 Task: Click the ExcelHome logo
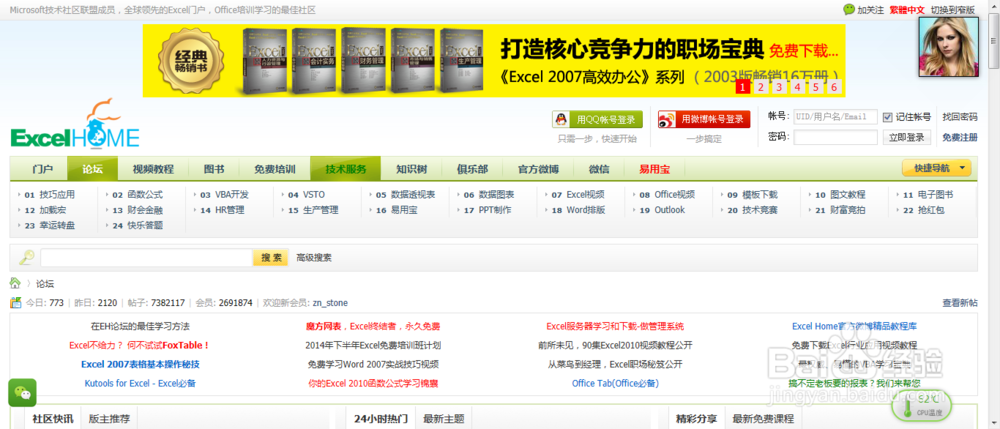75,126
